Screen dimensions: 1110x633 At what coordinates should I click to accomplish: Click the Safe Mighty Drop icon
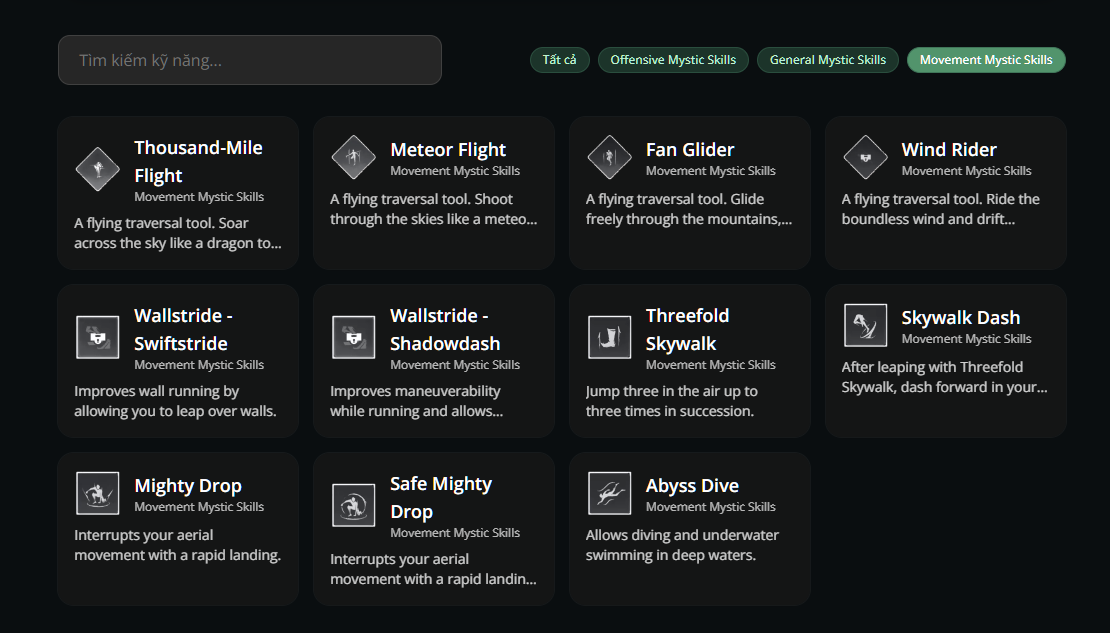coord(354,505)
